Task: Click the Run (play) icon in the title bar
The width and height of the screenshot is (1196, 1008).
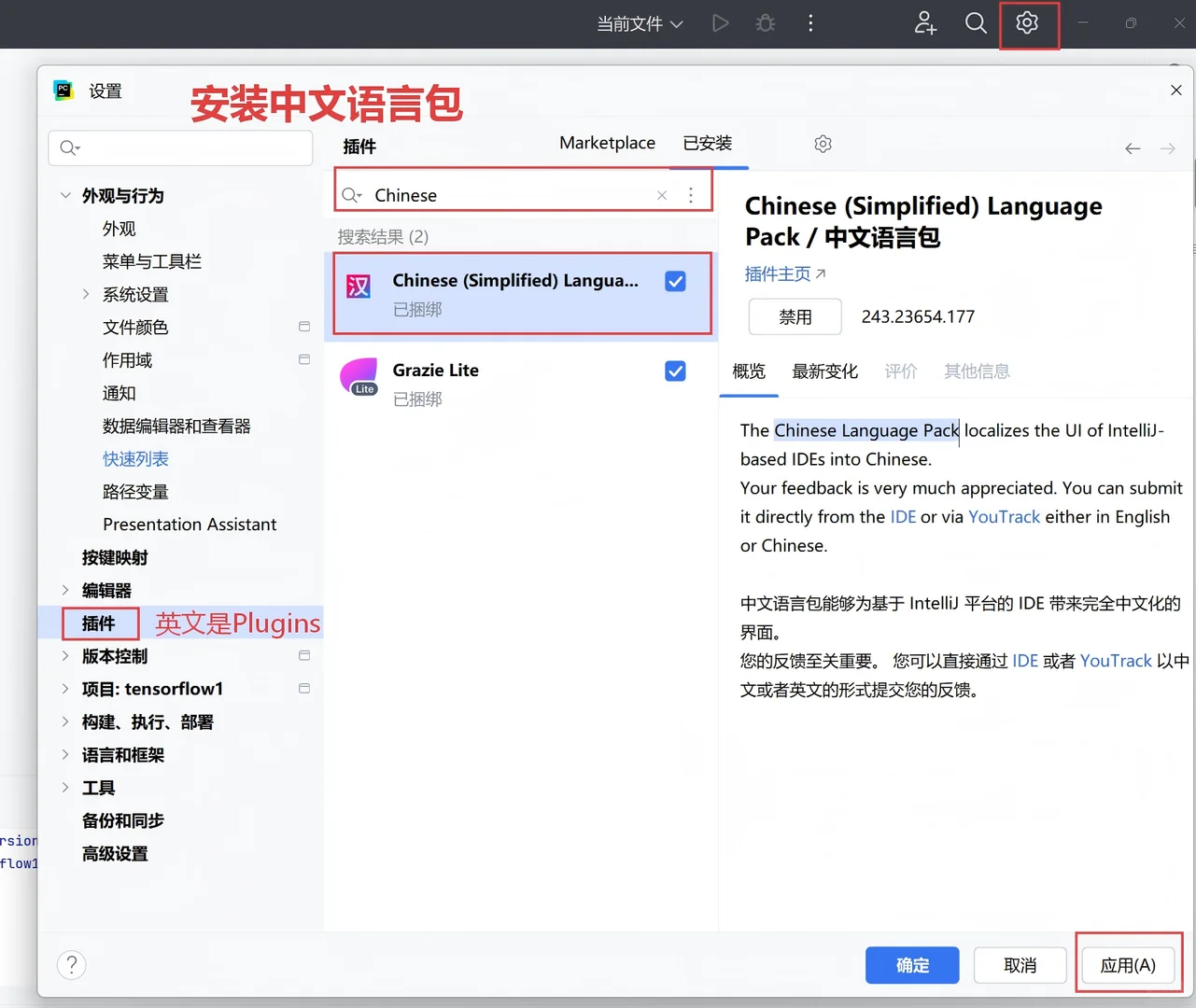Action: [720, 23]
